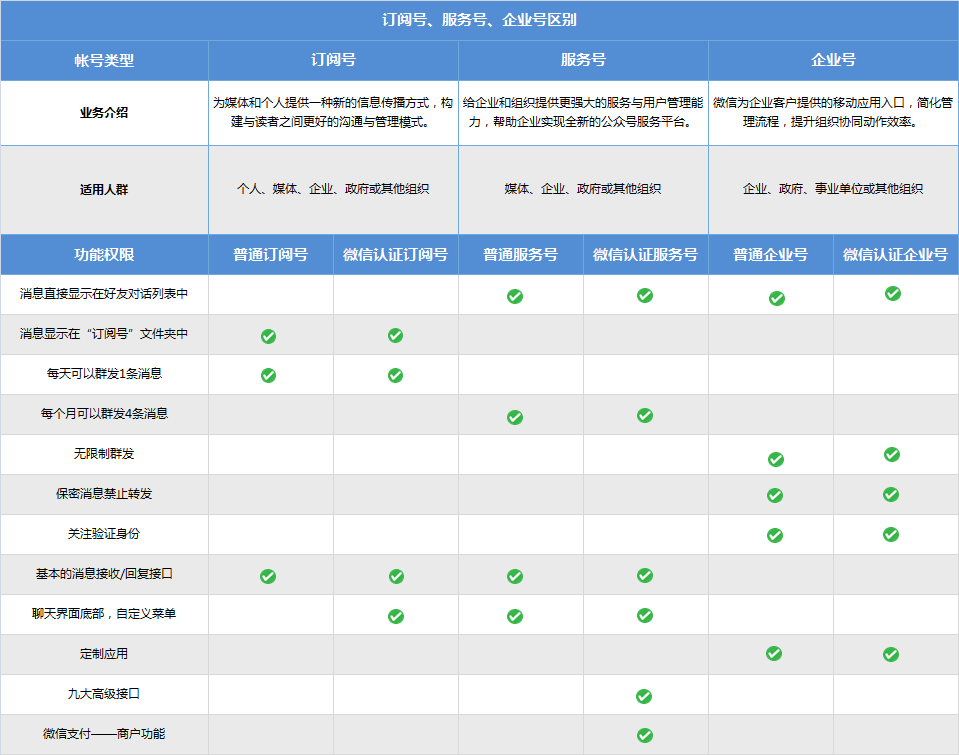Click 每天可以群发1条消息 checkmark under 普通订阅号
Screen dimensions: 959x755
point(268,375)
